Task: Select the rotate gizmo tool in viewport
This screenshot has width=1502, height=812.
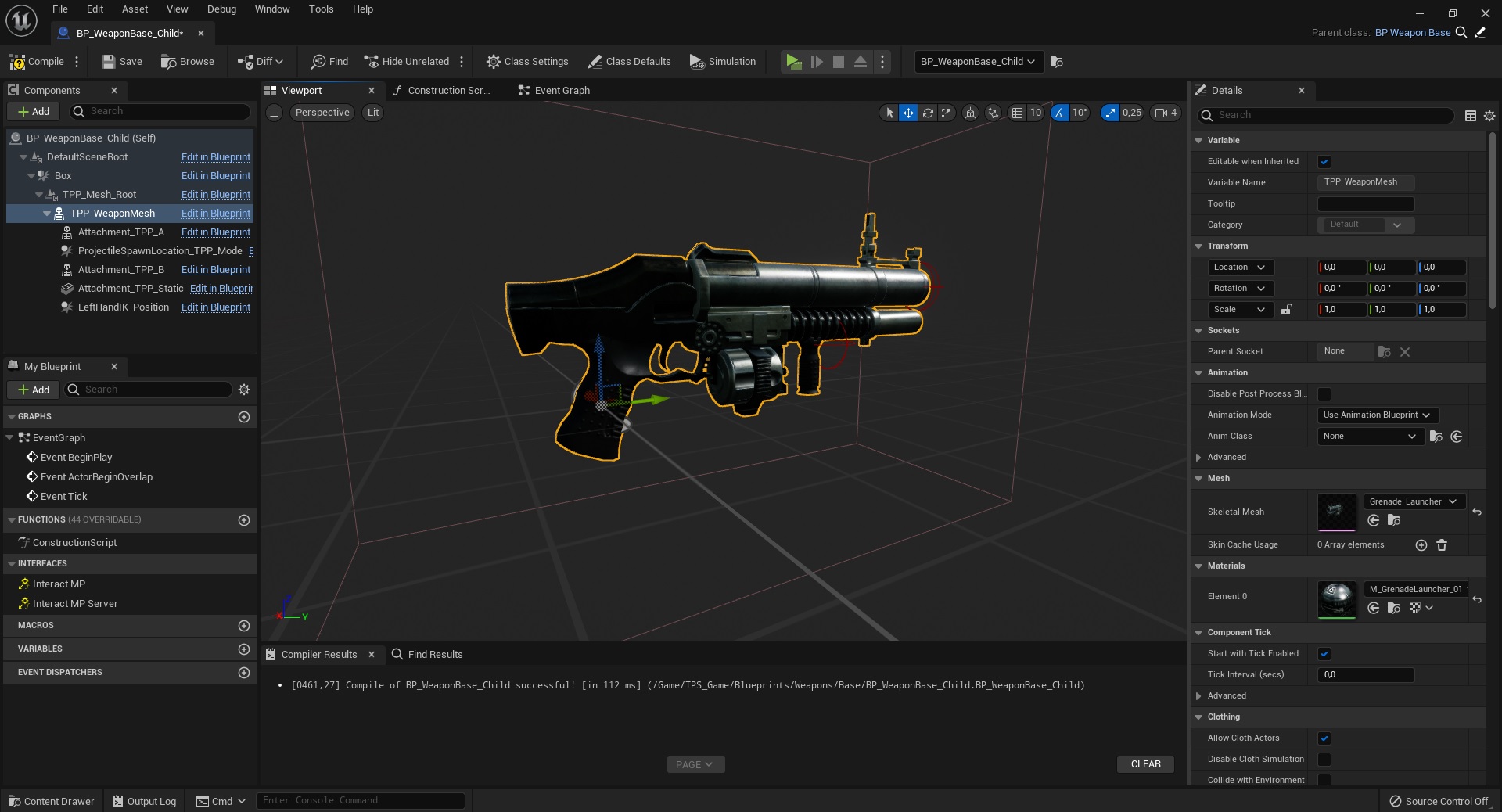Action: point(928,113)
